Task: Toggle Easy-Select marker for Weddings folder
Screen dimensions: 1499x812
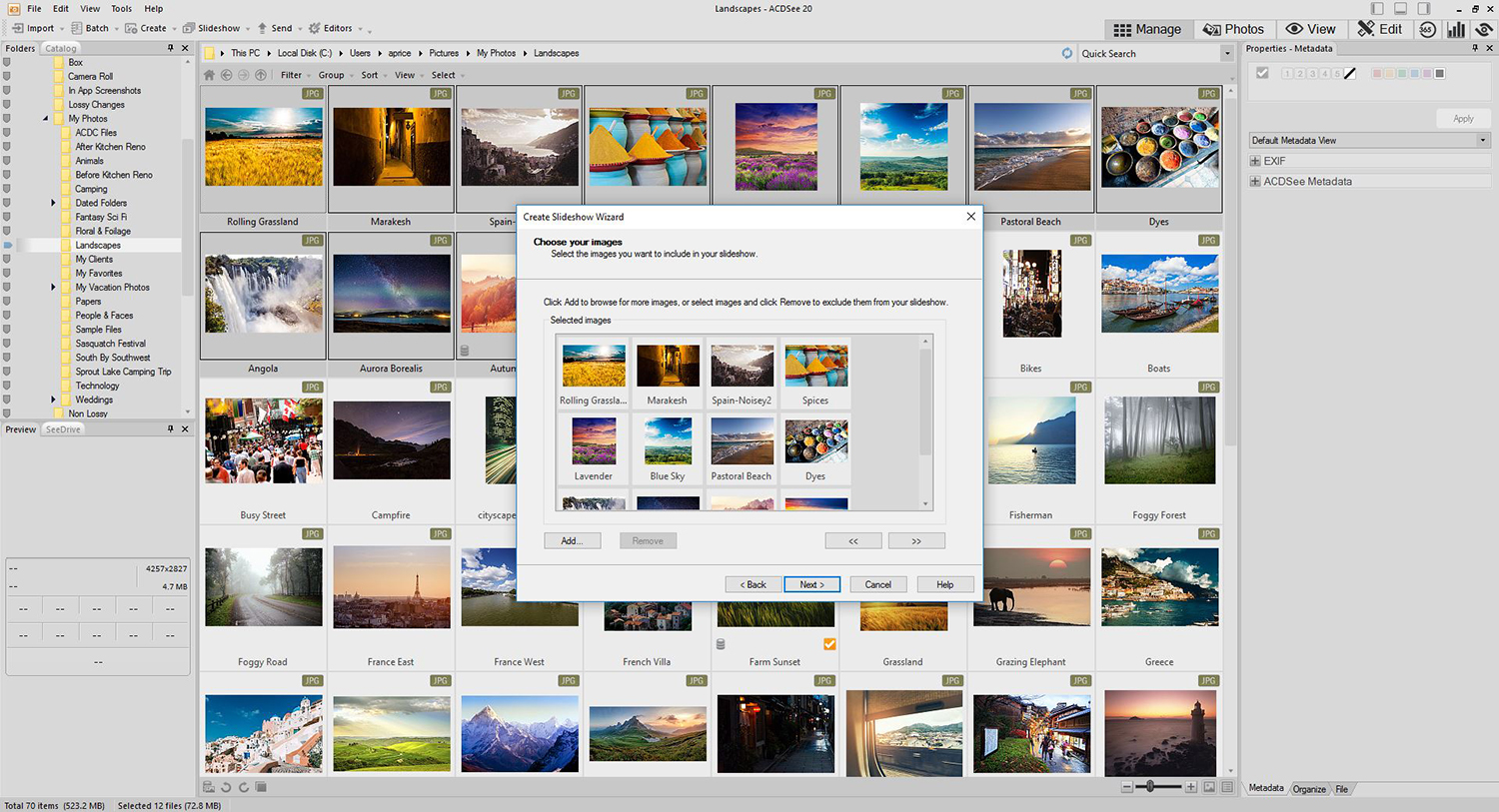Action: (x=7, y=400)
